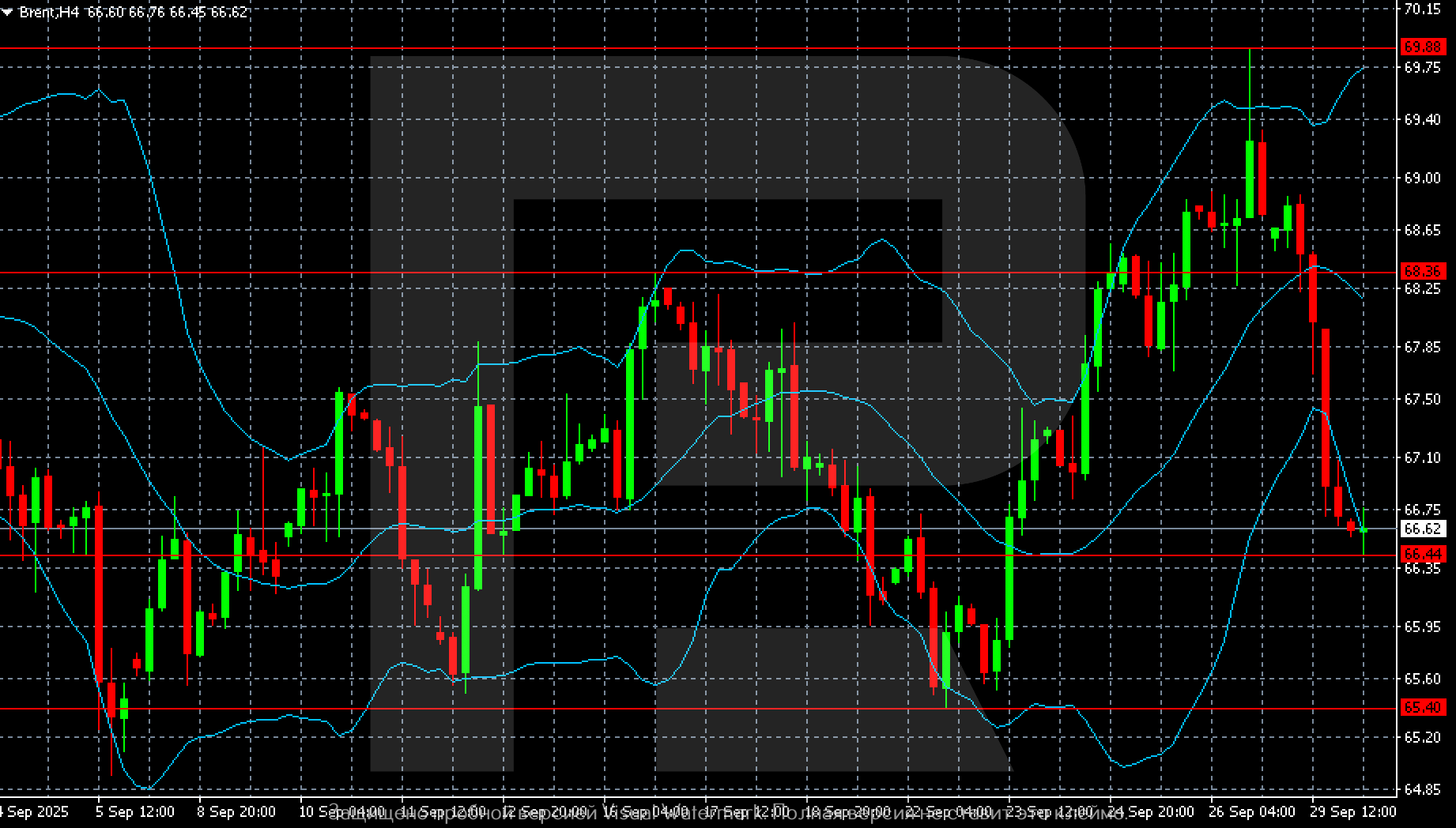
Task: Click the 26 Sep 04:00 time label
Action: 1251,811
